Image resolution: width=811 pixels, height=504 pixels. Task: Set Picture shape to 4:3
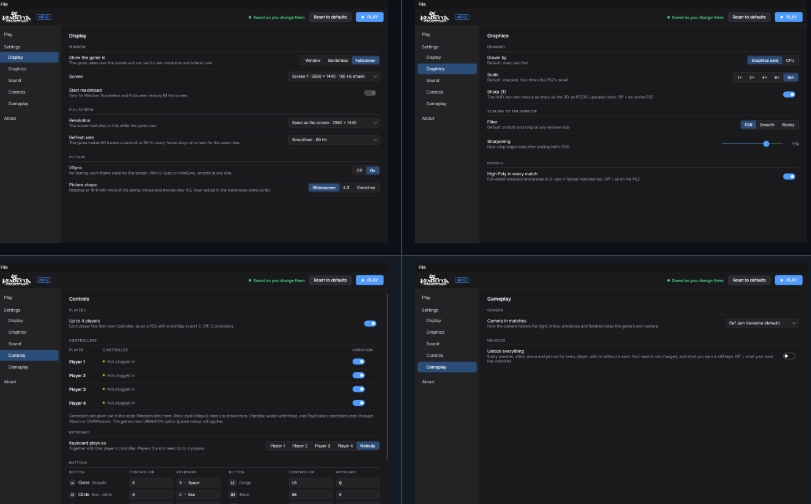346,187
